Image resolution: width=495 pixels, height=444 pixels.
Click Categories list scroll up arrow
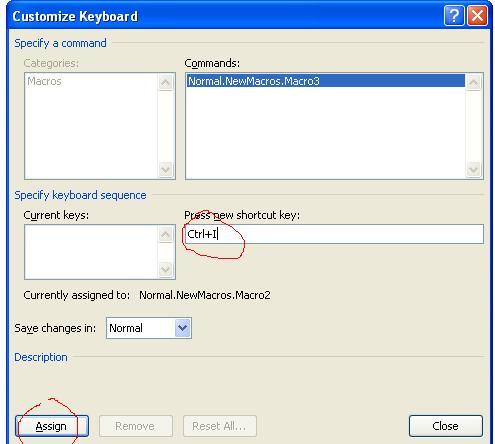pyautogui.click(x=166, y=82)
